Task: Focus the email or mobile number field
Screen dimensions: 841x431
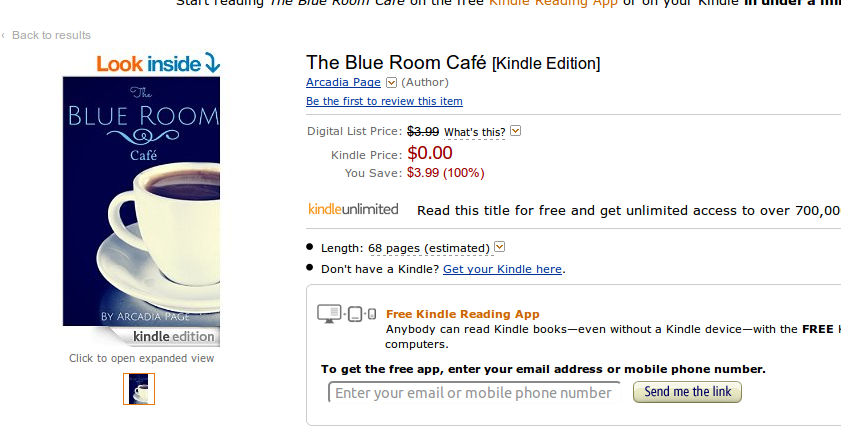Action: (x=473, y=393)
